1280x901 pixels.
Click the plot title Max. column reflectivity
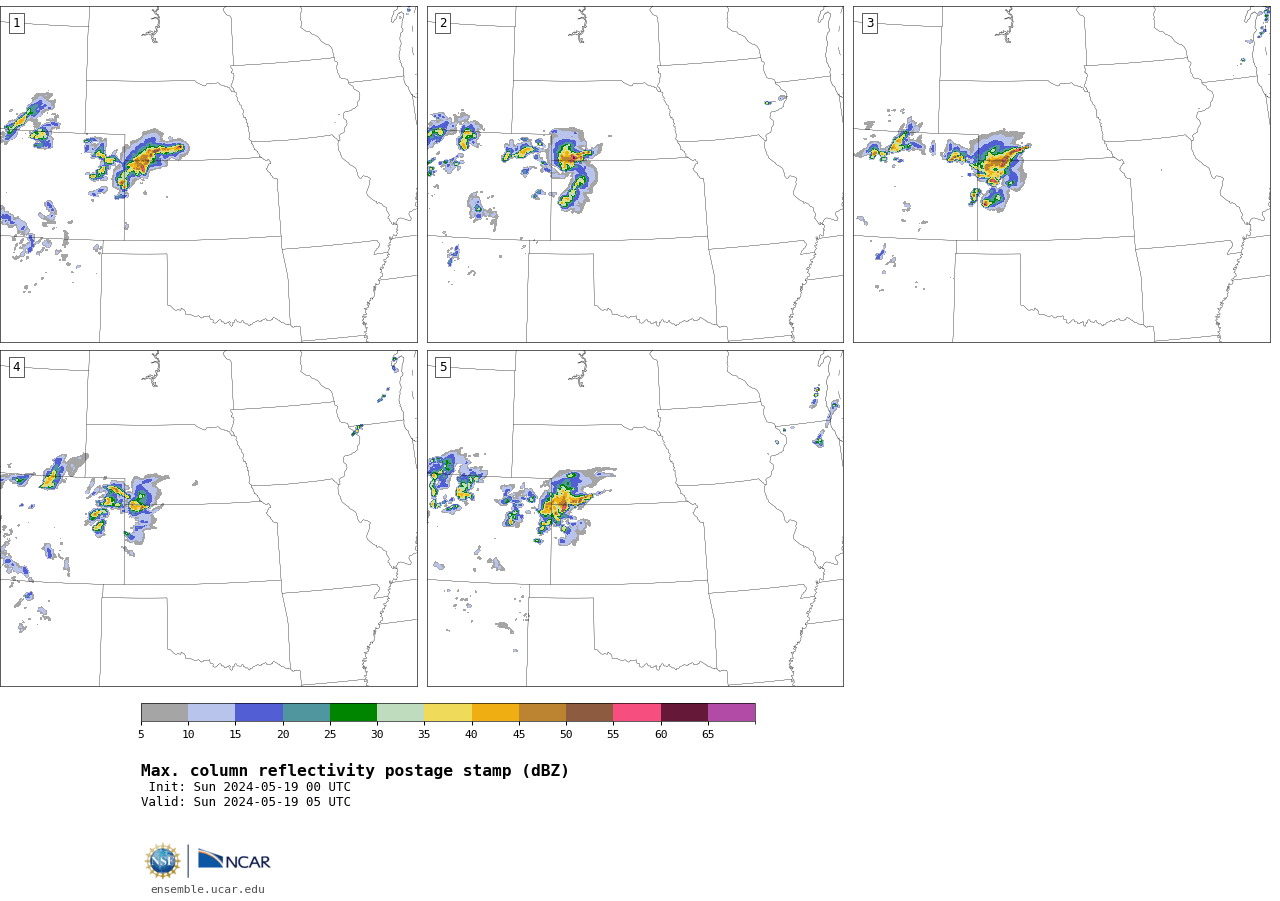(355, 771)
